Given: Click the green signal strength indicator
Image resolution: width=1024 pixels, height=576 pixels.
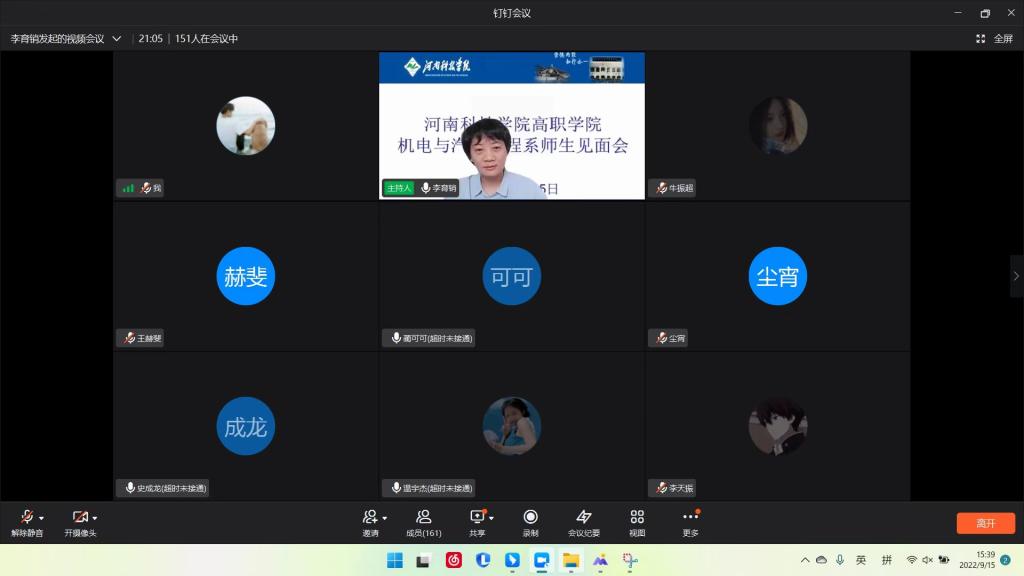Looking at the screenshot, I should (x=128, y=188).
